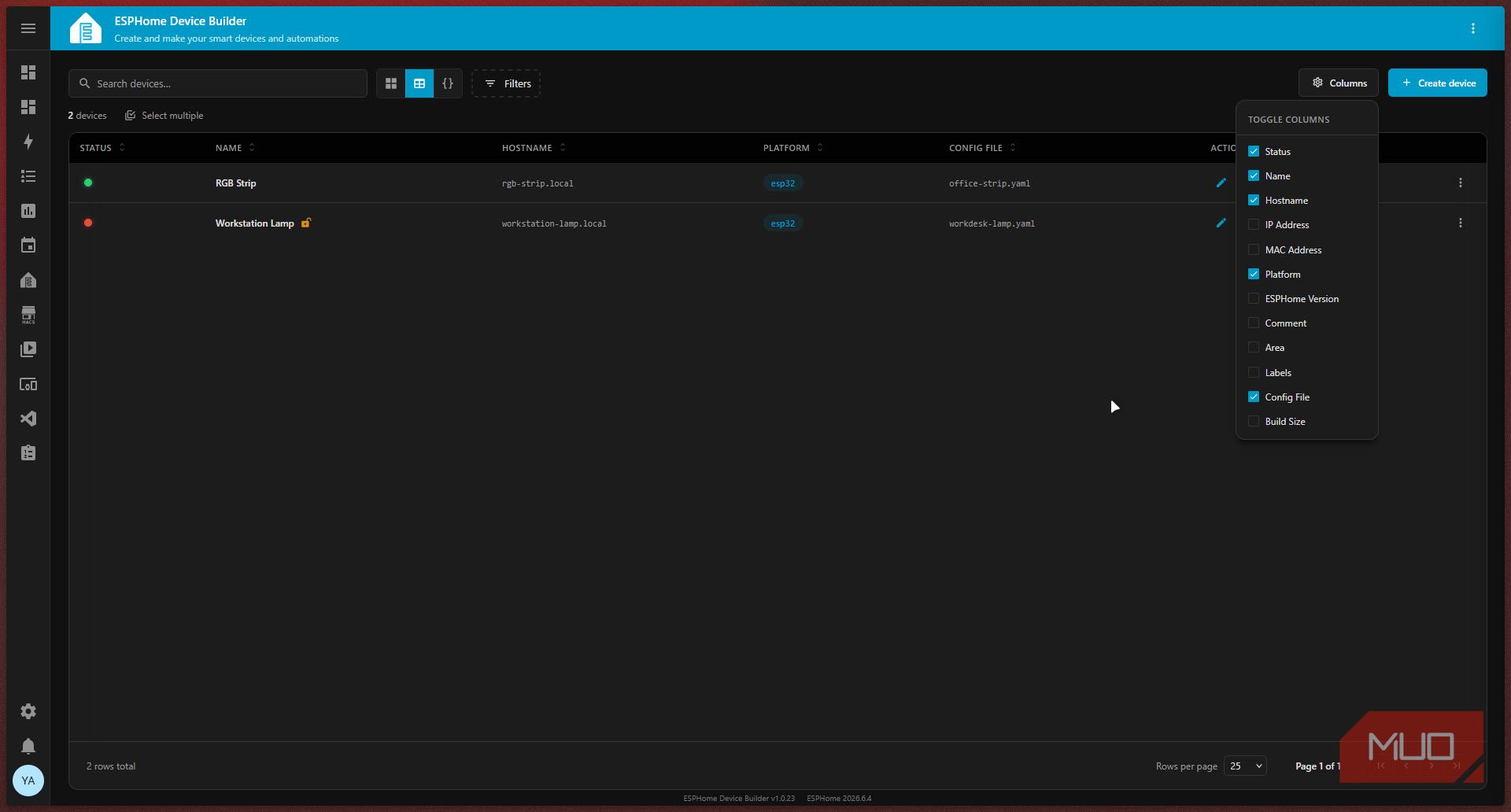Uncheck the Name column checkbox
Image resolution: width=1511 pixels, height=812 pixels.
[x=1254, y=175]
